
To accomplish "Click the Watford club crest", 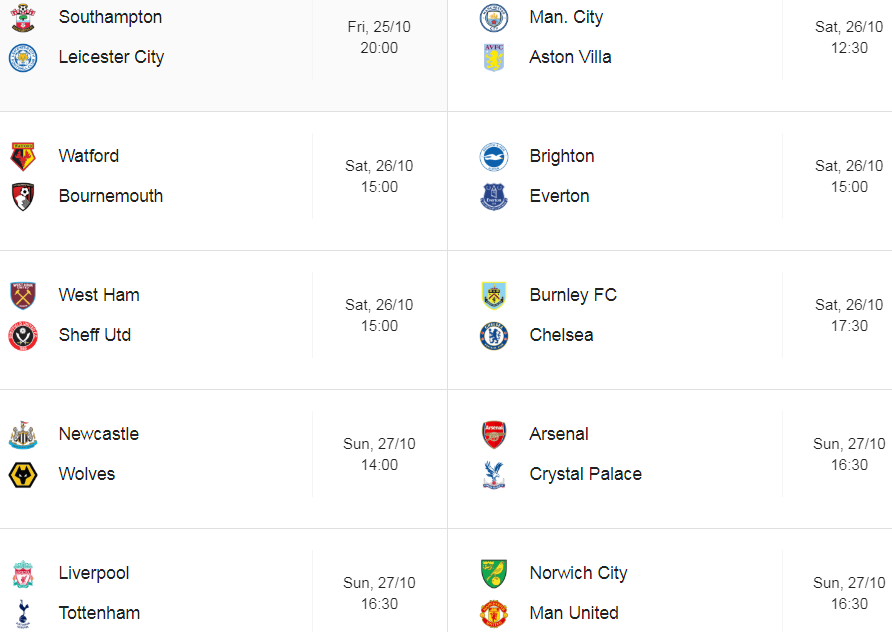I will [23, 156].
